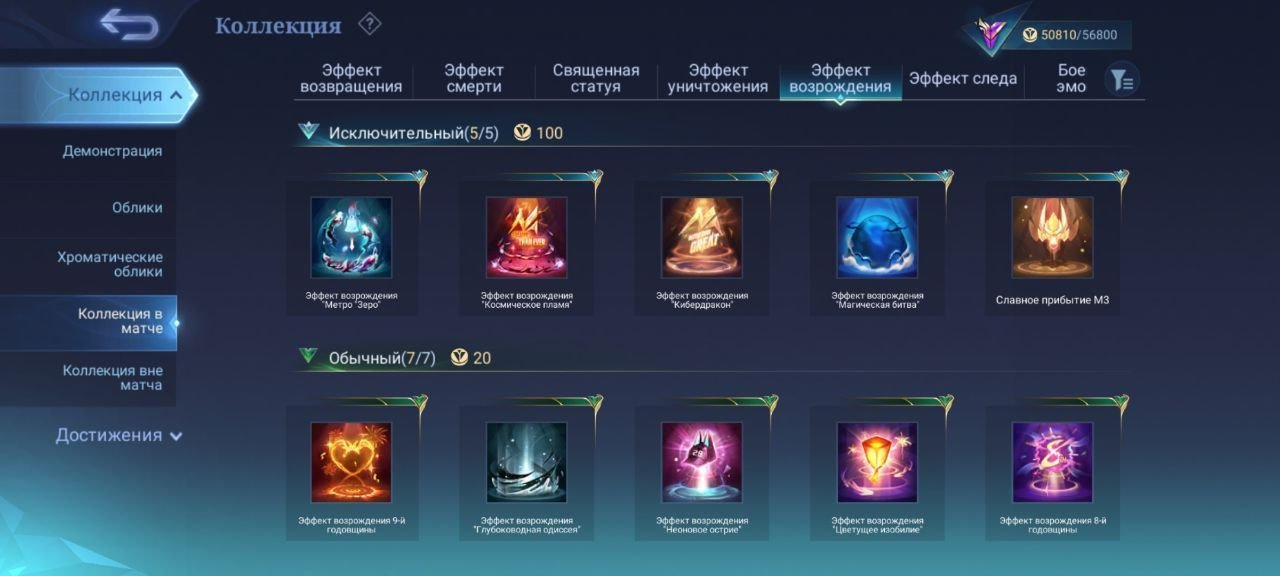Open Коллекция вне матча in sidebar
Image resolution: width=1280 pixels, height=576 pixels.
[x=112, y=378]
